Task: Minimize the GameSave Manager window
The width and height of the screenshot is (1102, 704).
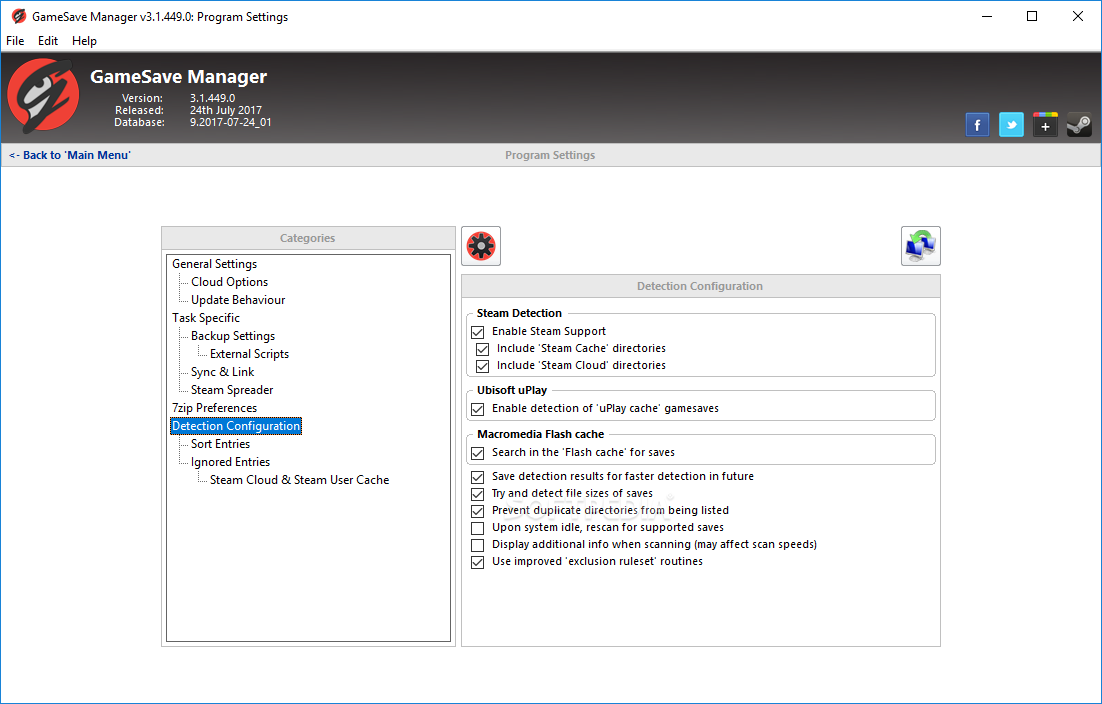Action: click(987, 16)
